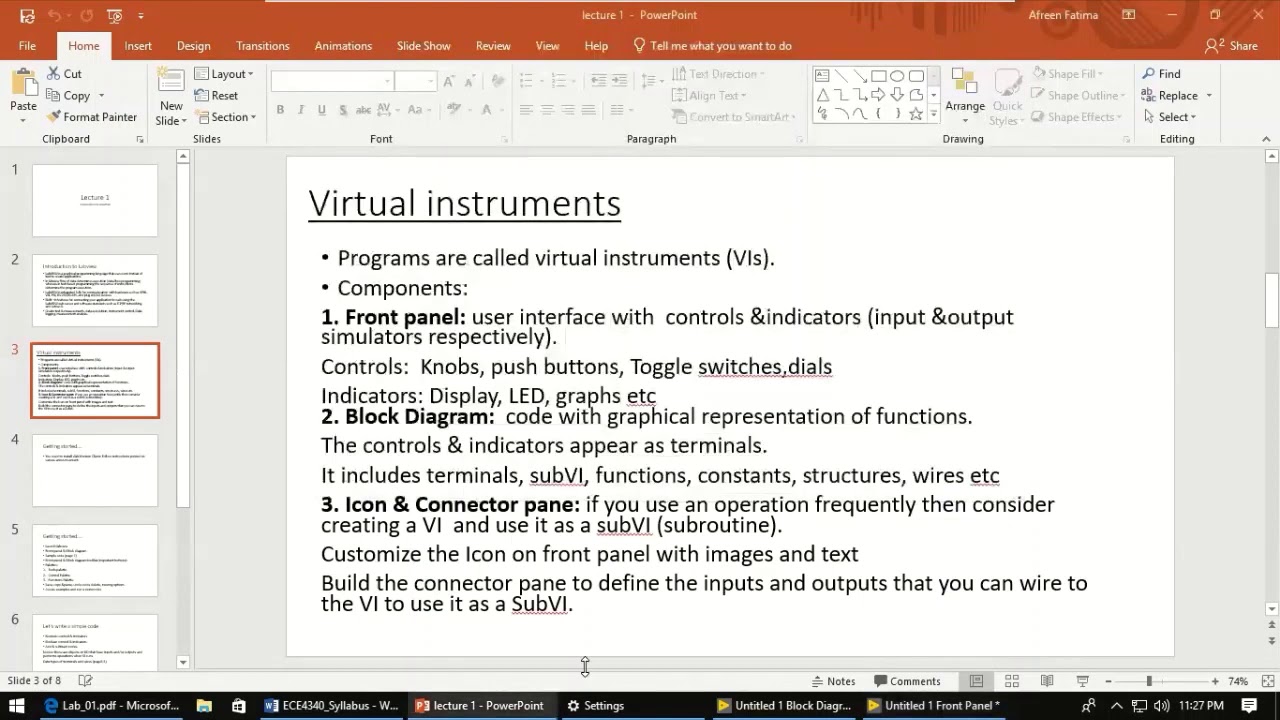Image resolution: width=1280 pixels, height=720 pixels.
Task: Activate Format Painter
Action: [x=92, y=117]
